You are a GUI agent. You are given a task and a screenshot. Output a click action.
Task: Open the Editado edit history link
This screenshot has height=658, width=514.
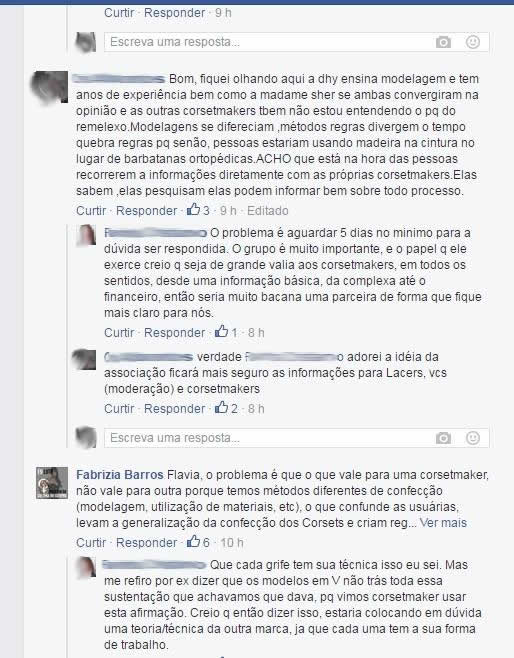(267, 211)
